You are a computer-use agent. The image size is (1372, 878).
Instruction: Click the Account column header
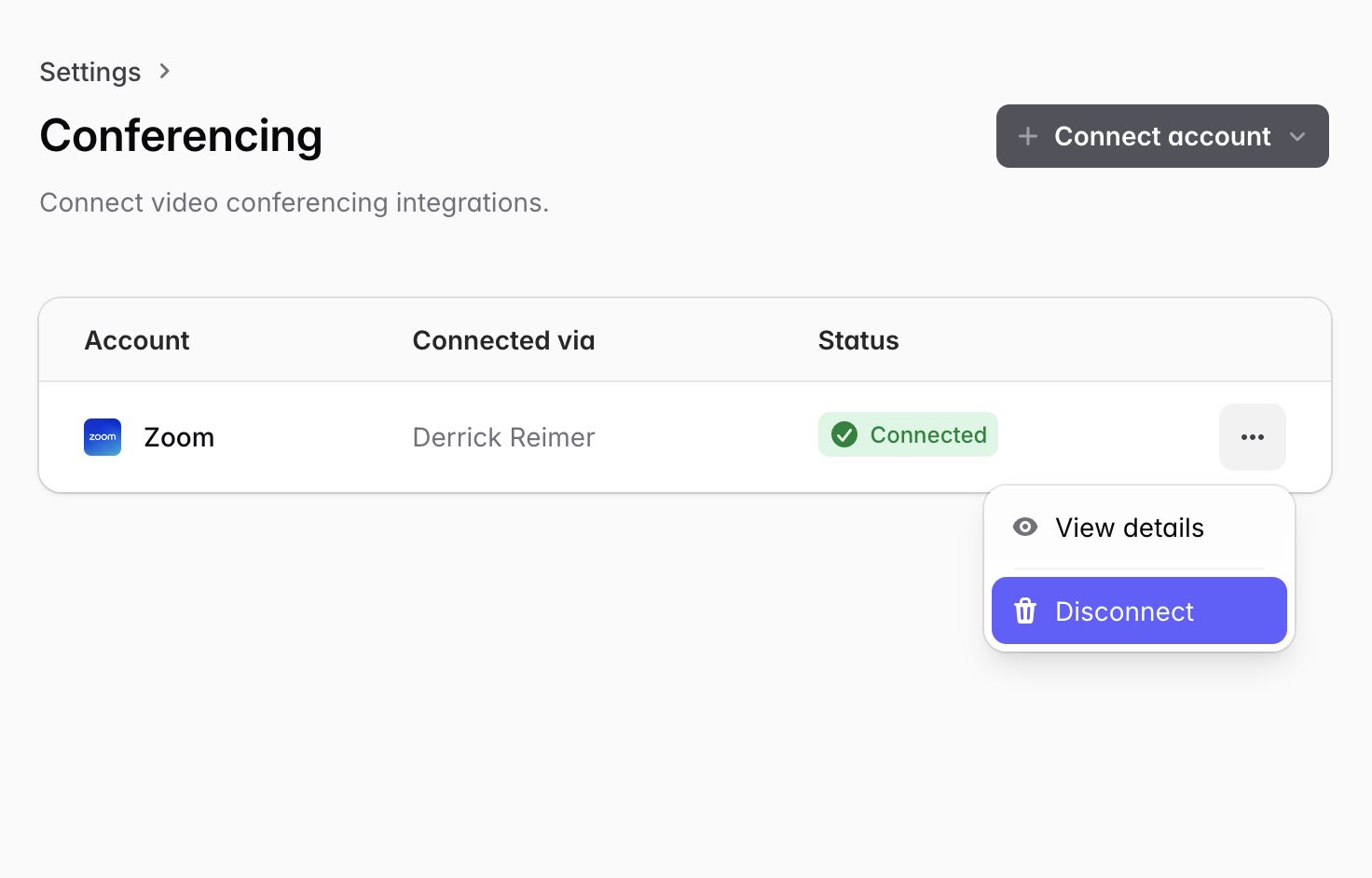click(x=137, y=340)
